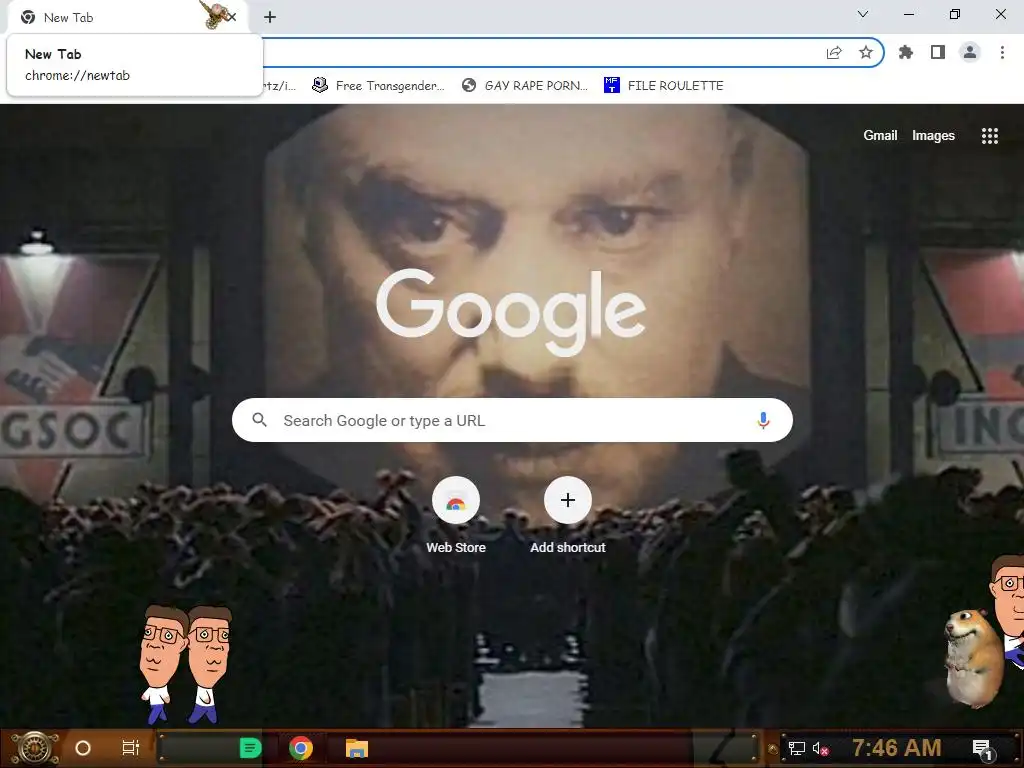Click the two-headed cartoon mascot character

pos(185,664)
